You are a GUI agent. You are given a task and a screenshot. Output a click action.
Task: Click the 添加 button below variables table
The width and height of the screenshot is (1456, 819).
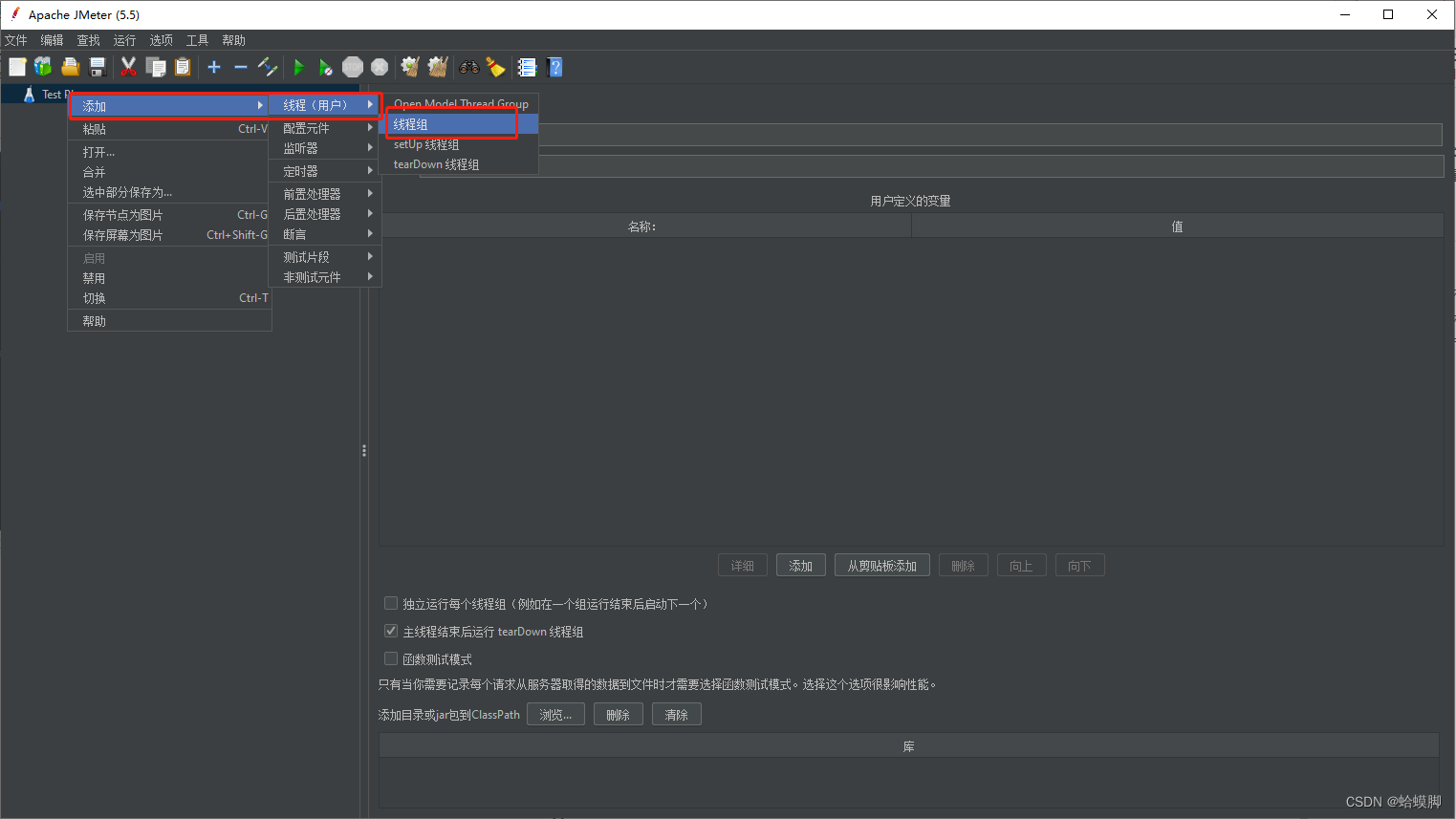pos(801,566)
